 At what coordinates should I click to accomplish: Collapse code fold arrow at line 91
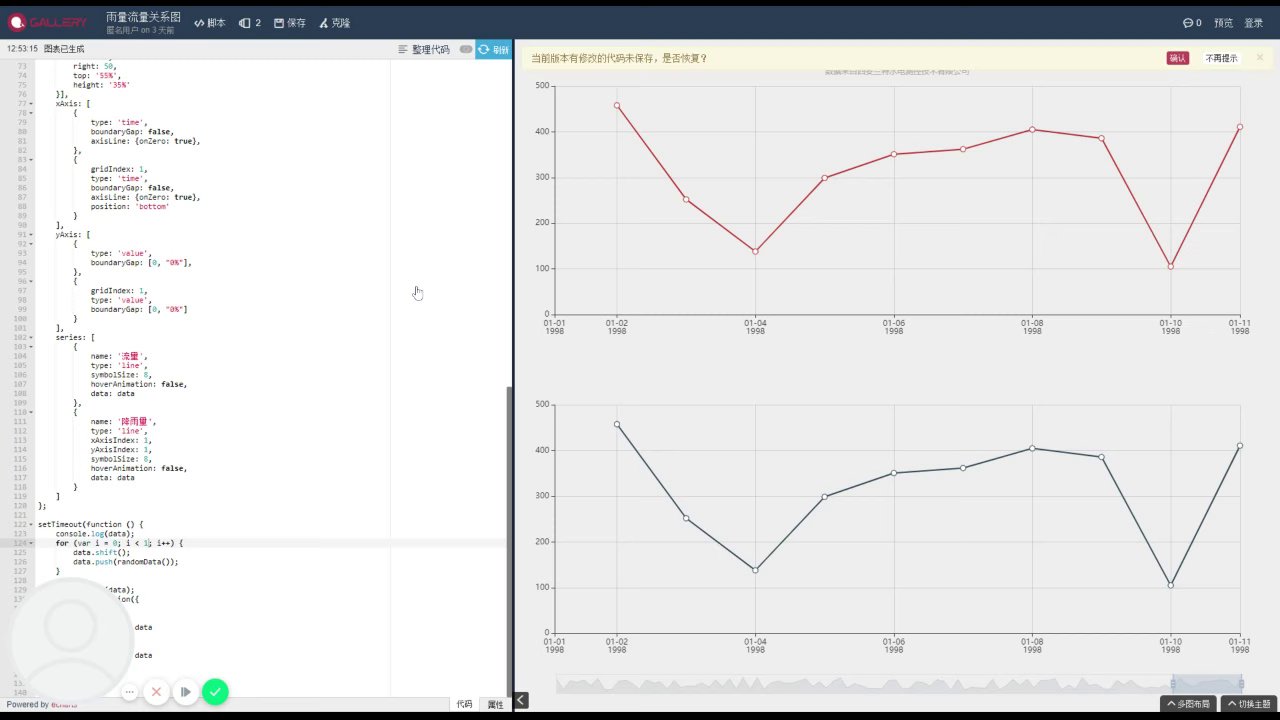click(x=30, y=235)
